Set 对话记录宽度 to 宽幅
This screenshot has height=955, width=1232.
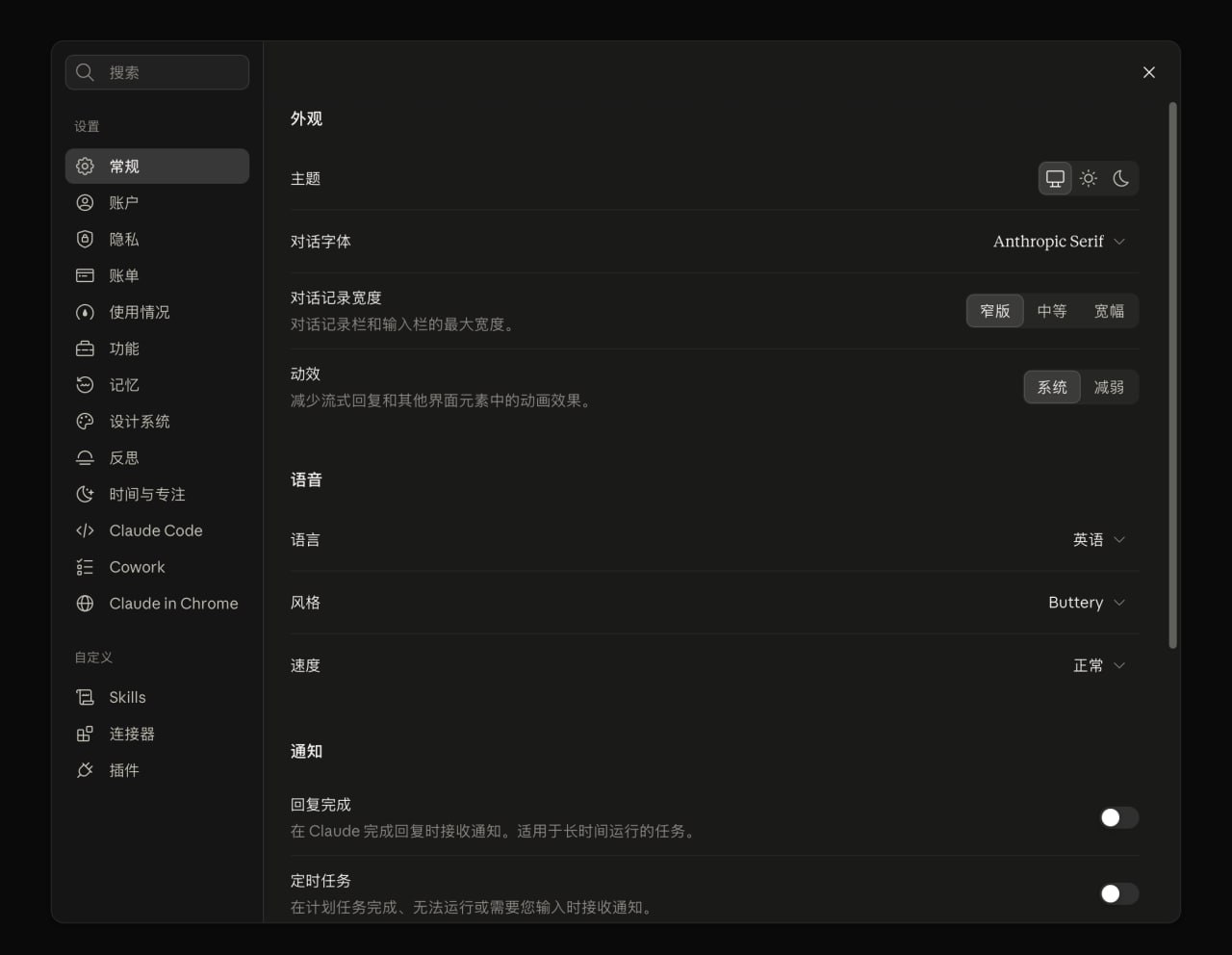coord(1109,311)
